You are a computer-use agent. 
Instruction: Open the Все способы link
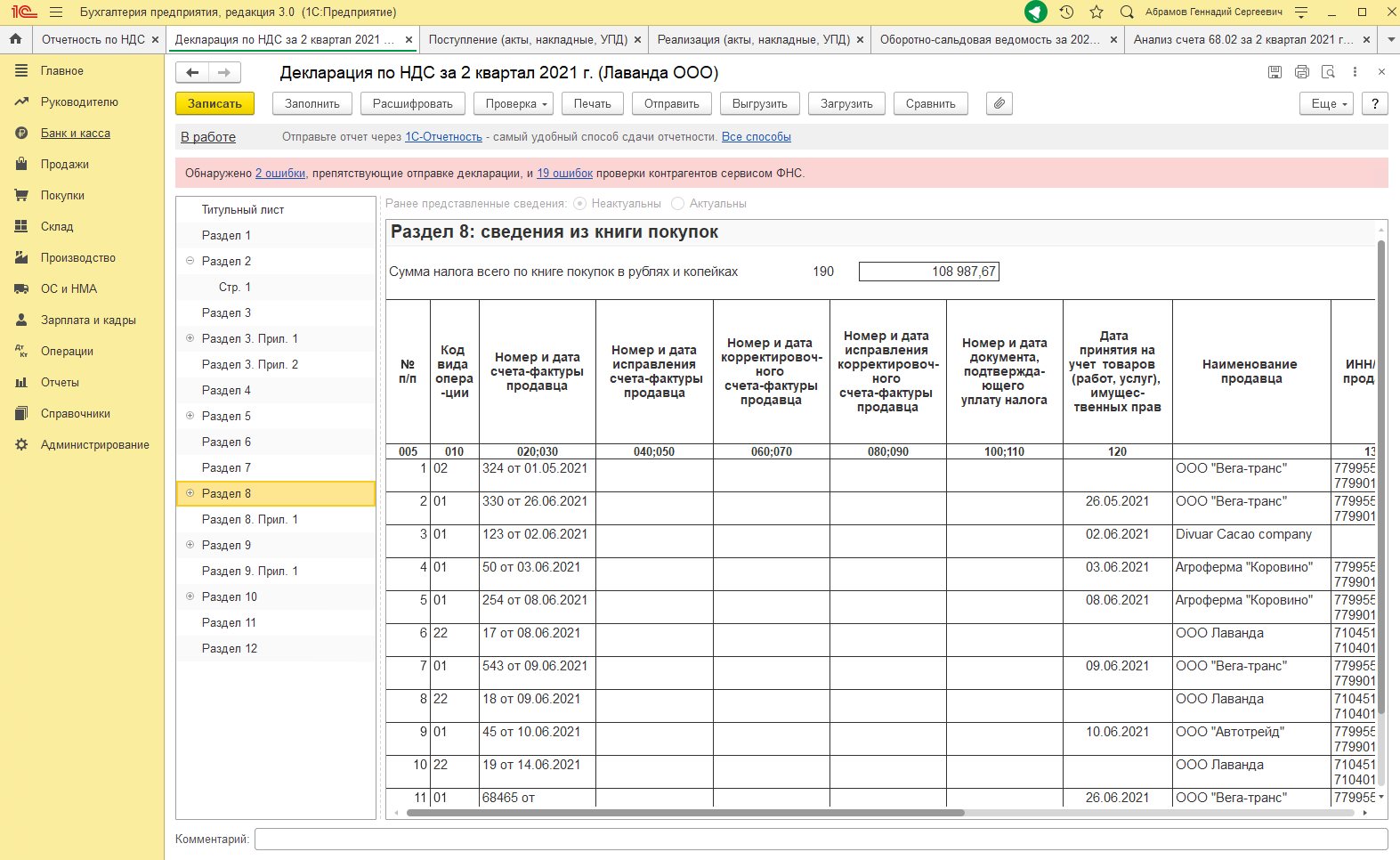(x=757, y=137)
